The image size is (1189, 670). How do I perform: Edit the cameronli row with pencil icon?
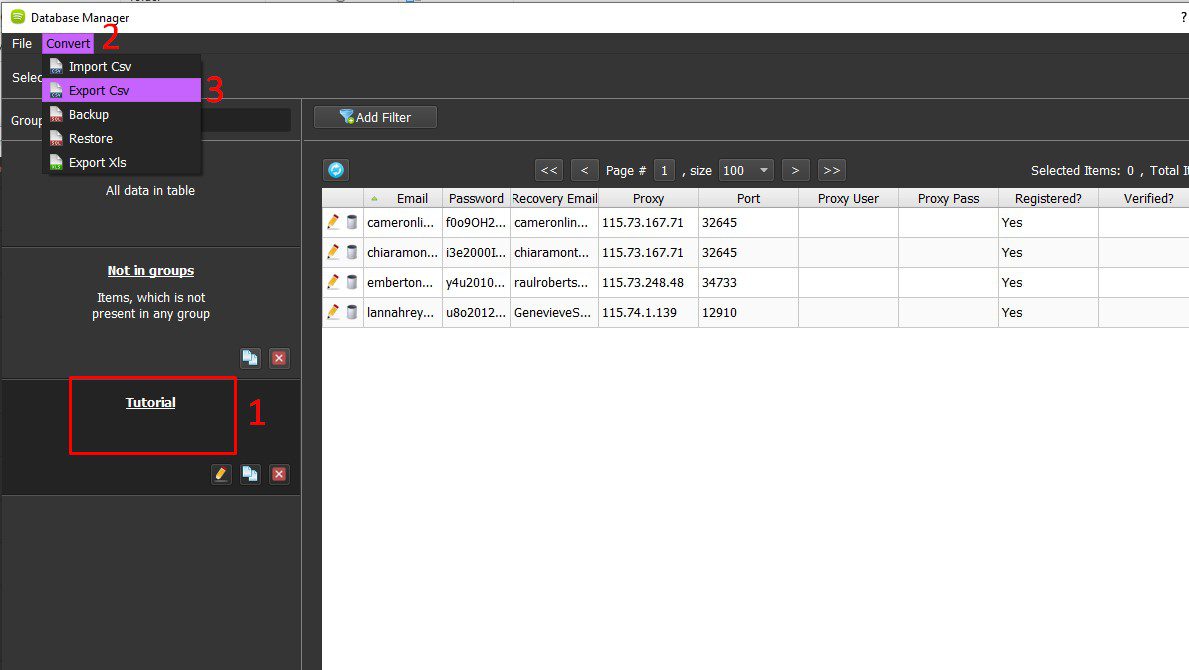[x=333, y=222]
